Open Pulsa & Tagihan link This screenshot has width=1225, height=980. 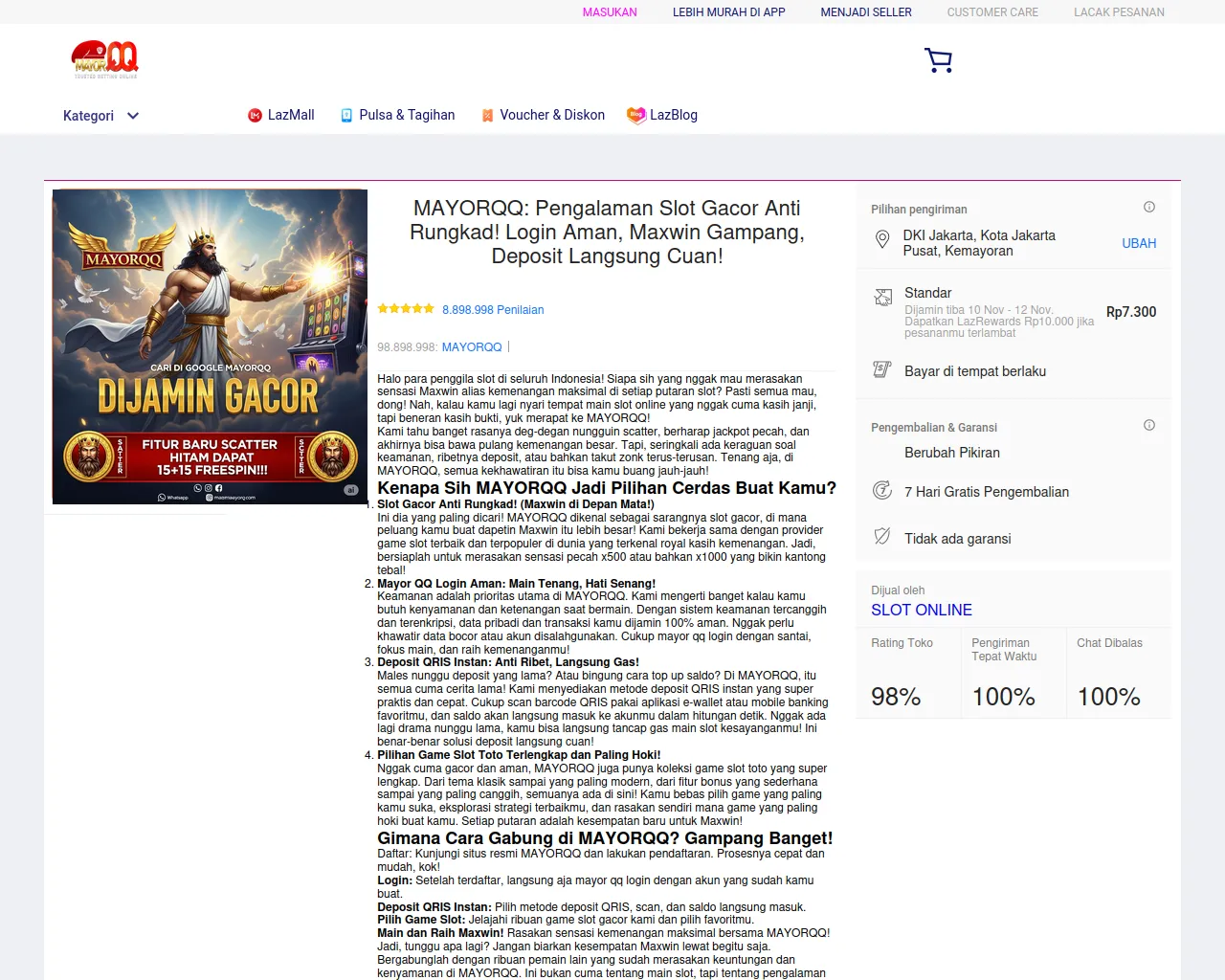(x=407, y=115)
